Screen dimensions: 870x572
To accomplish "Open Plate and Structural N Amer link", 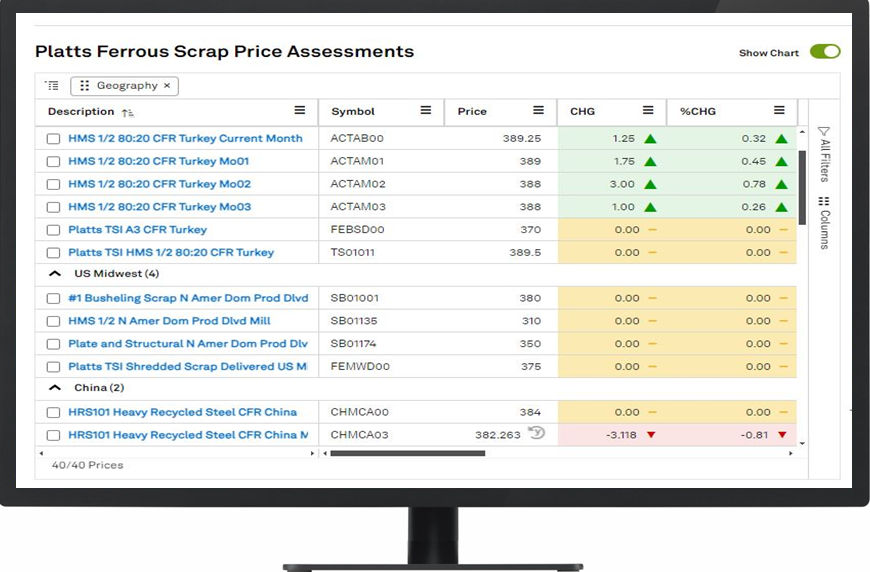I will 188,343.
